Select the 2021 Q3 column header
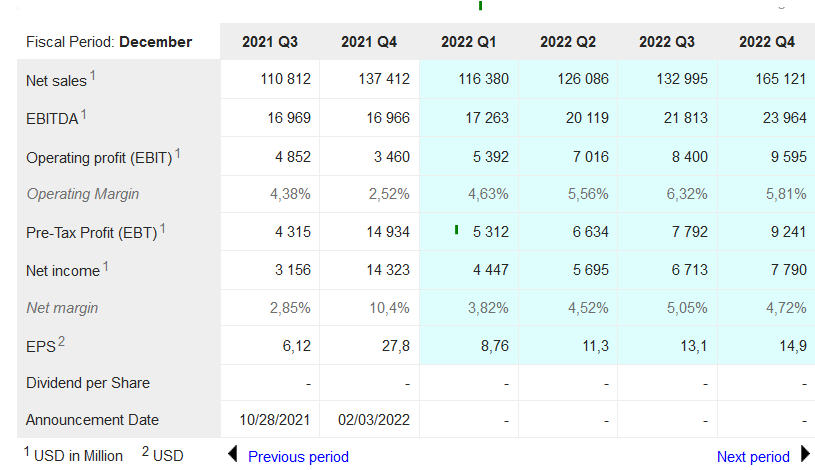 tap(270, 42)
